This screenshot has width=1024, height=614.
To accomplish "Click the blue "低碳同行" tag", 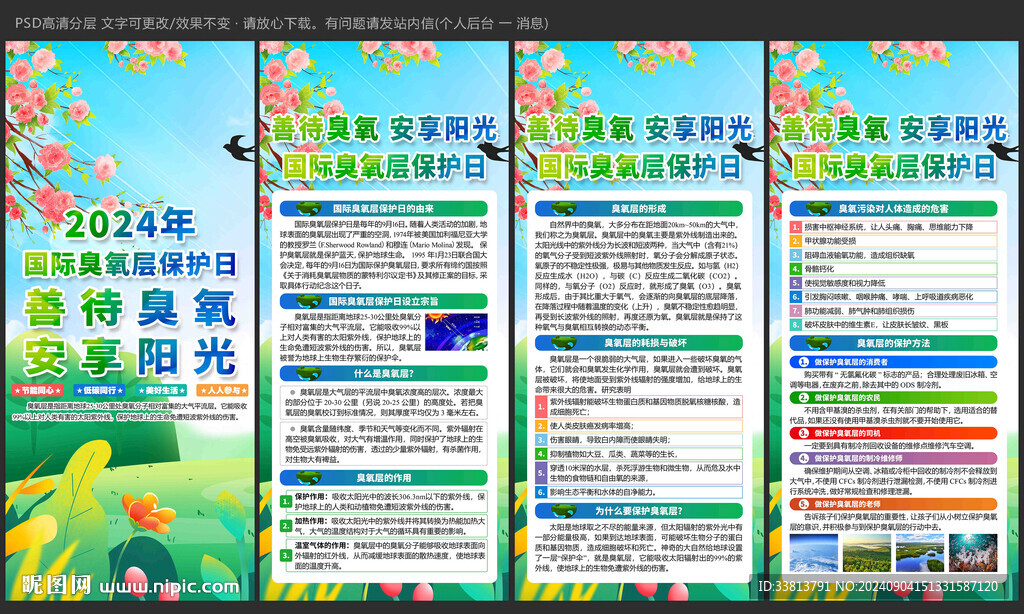I will [100, 390].
